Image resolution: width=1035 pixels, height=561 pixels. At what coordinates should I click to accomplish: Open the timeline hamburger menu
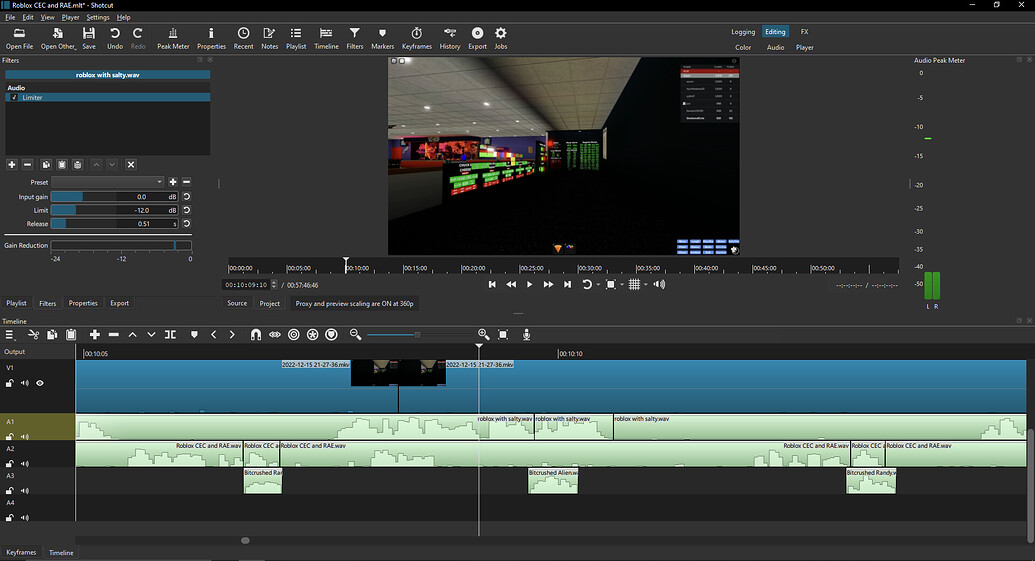10,335
